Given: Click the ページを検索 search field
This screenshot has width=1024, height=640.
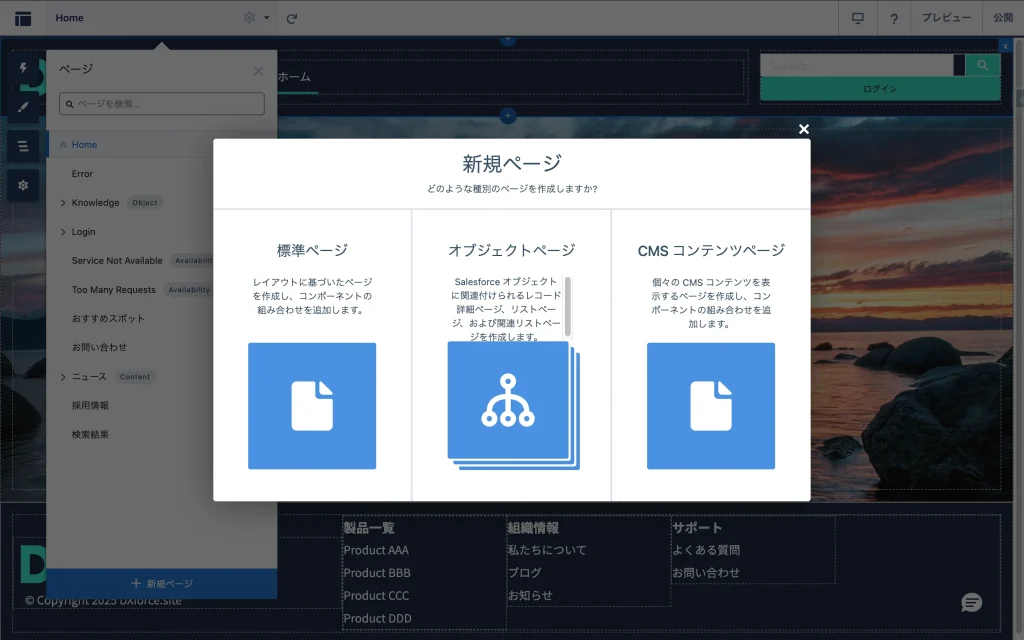Looking at the screenshot, I should (x=162, y=104).
